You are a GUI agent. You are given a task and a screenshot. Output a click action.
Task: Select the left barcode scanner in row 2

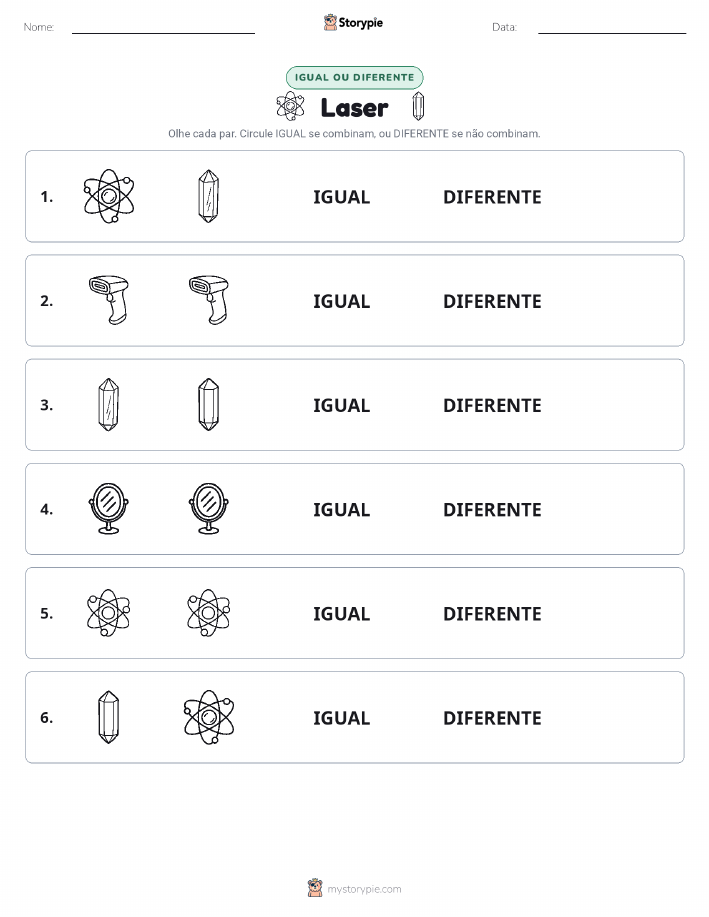109,300
